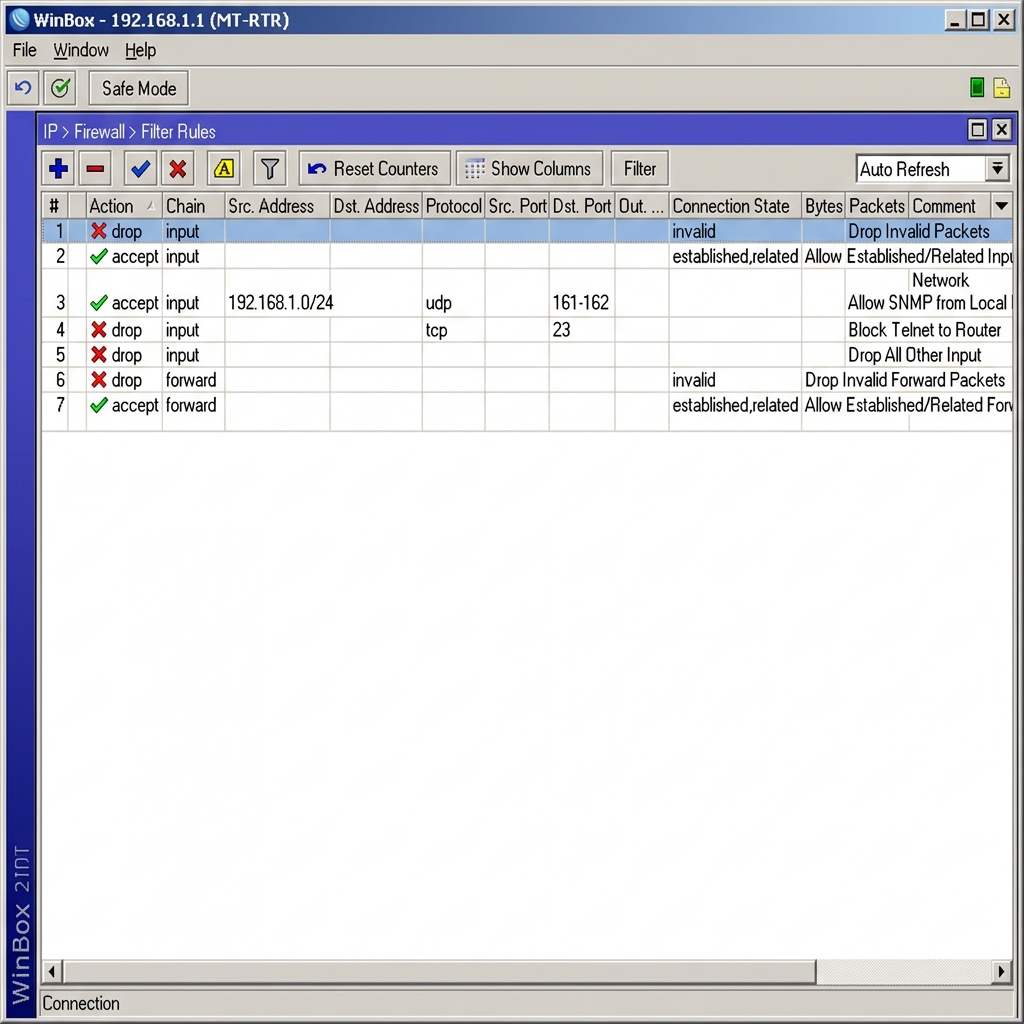Sort by Action column header
The width and height of the screenshot is (1024, 1024).
(x=123, y=206)
